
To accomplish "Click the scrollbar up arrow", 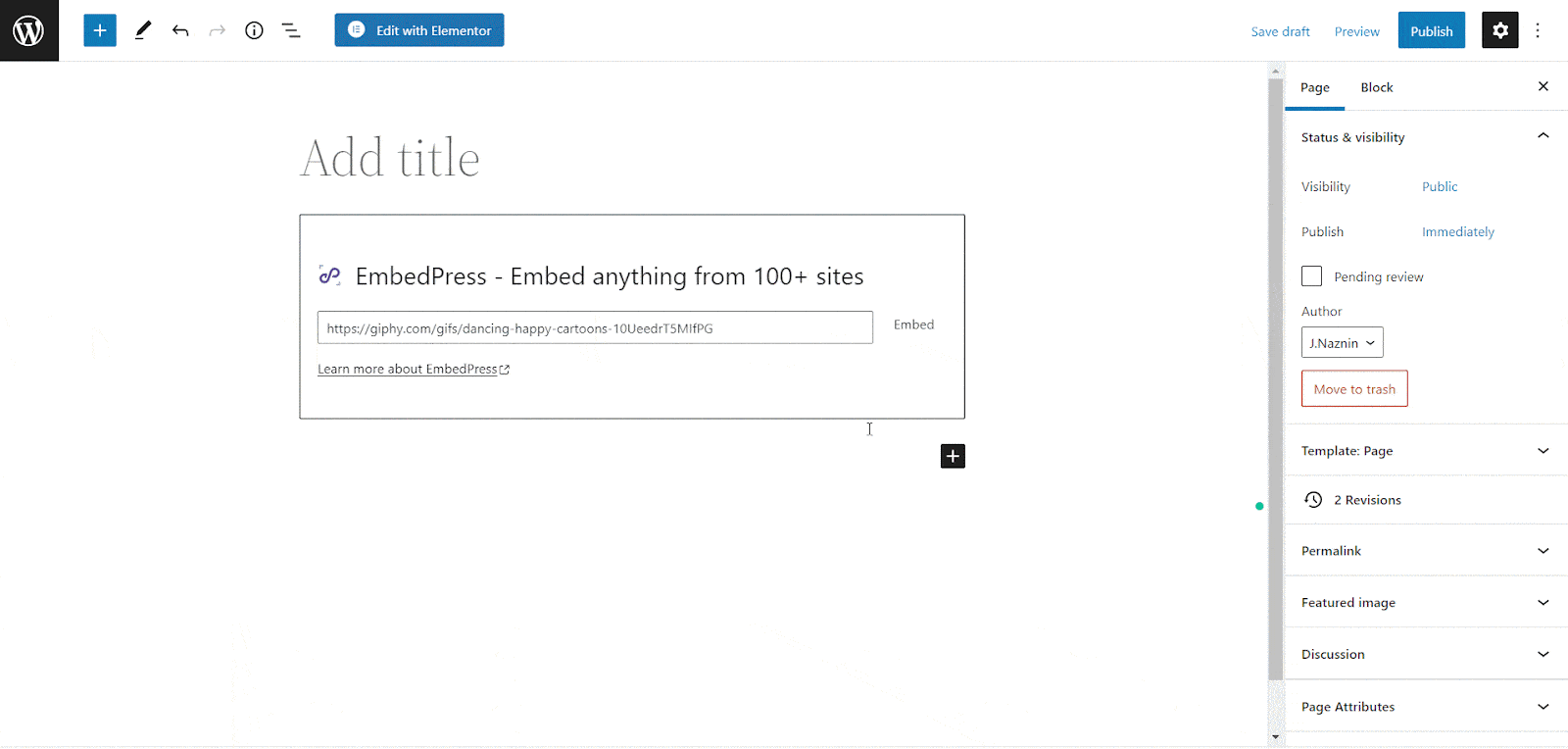I will click(1275, 72).
